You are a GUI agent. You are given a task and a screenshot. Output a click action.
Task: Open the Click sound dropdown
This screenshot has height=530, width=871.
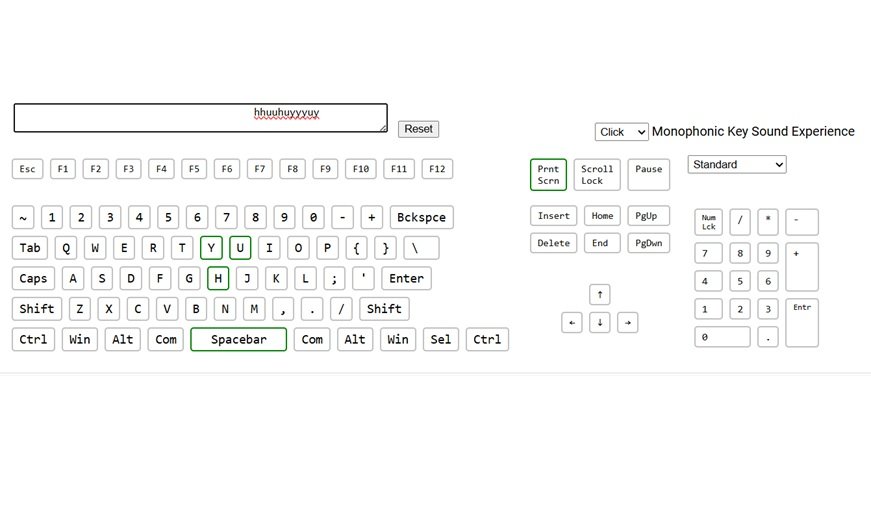tap(621, 132)
